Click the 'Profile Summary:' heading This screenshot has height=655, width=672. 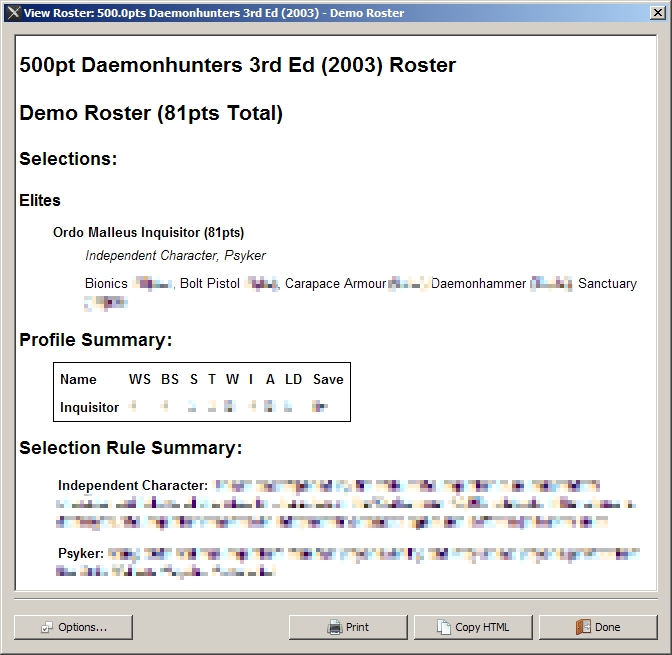pos(96,340)
